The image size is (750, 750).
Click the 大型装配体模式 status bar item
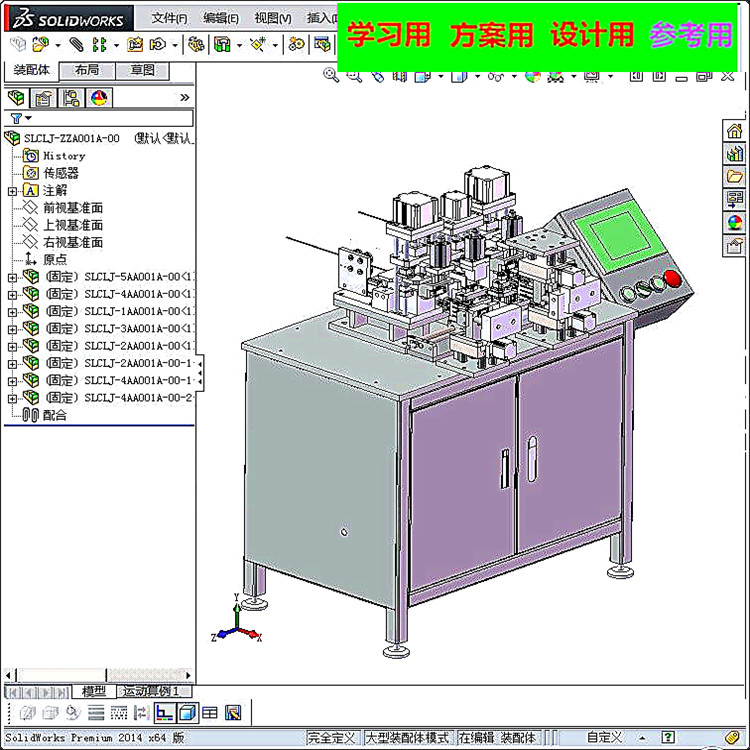(x=407, y=738)
